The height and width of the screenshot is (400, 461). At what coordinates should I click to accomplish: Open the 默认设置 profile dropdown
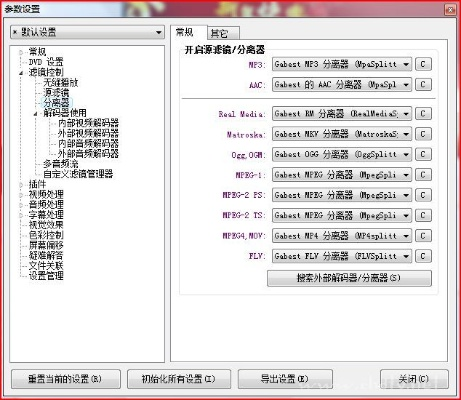point(87,32)
